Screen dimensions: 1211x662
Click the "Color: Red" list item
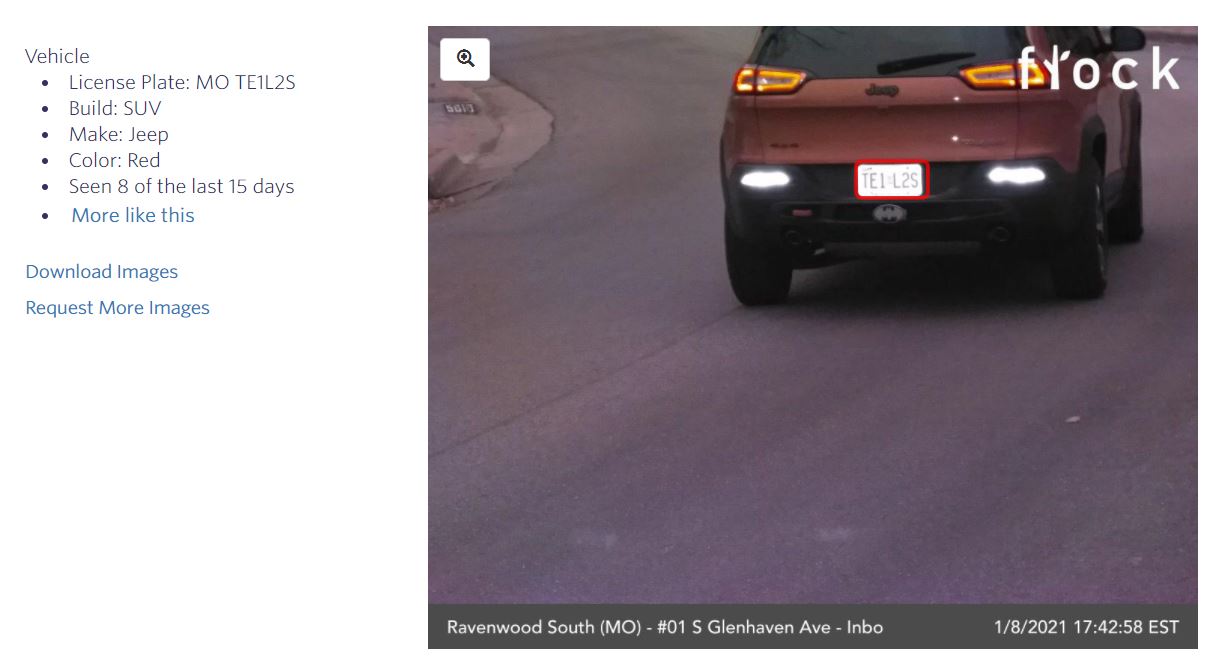coord(115,160)
